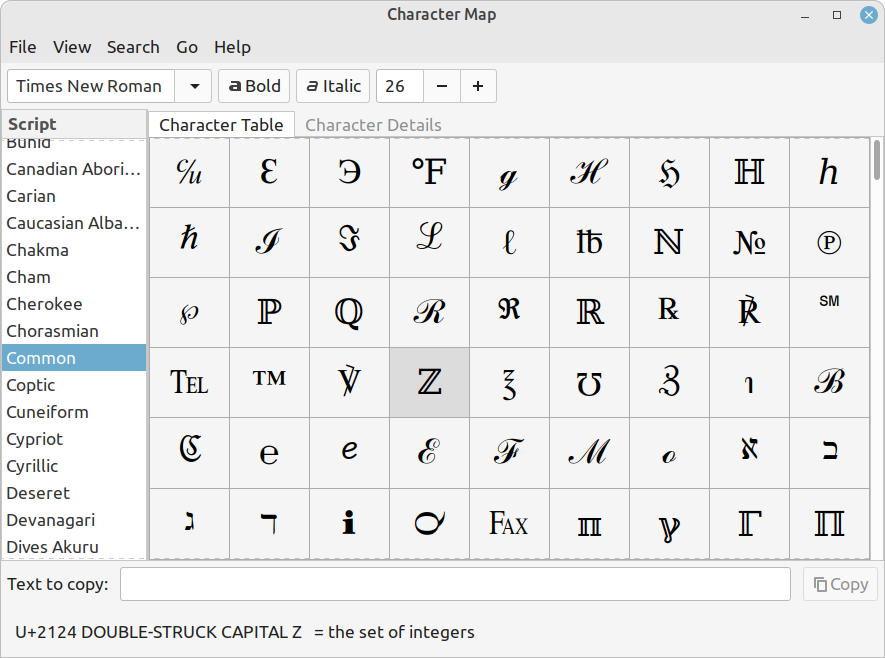
Task: Toggle Italic font style
Action: coord(333,86)
